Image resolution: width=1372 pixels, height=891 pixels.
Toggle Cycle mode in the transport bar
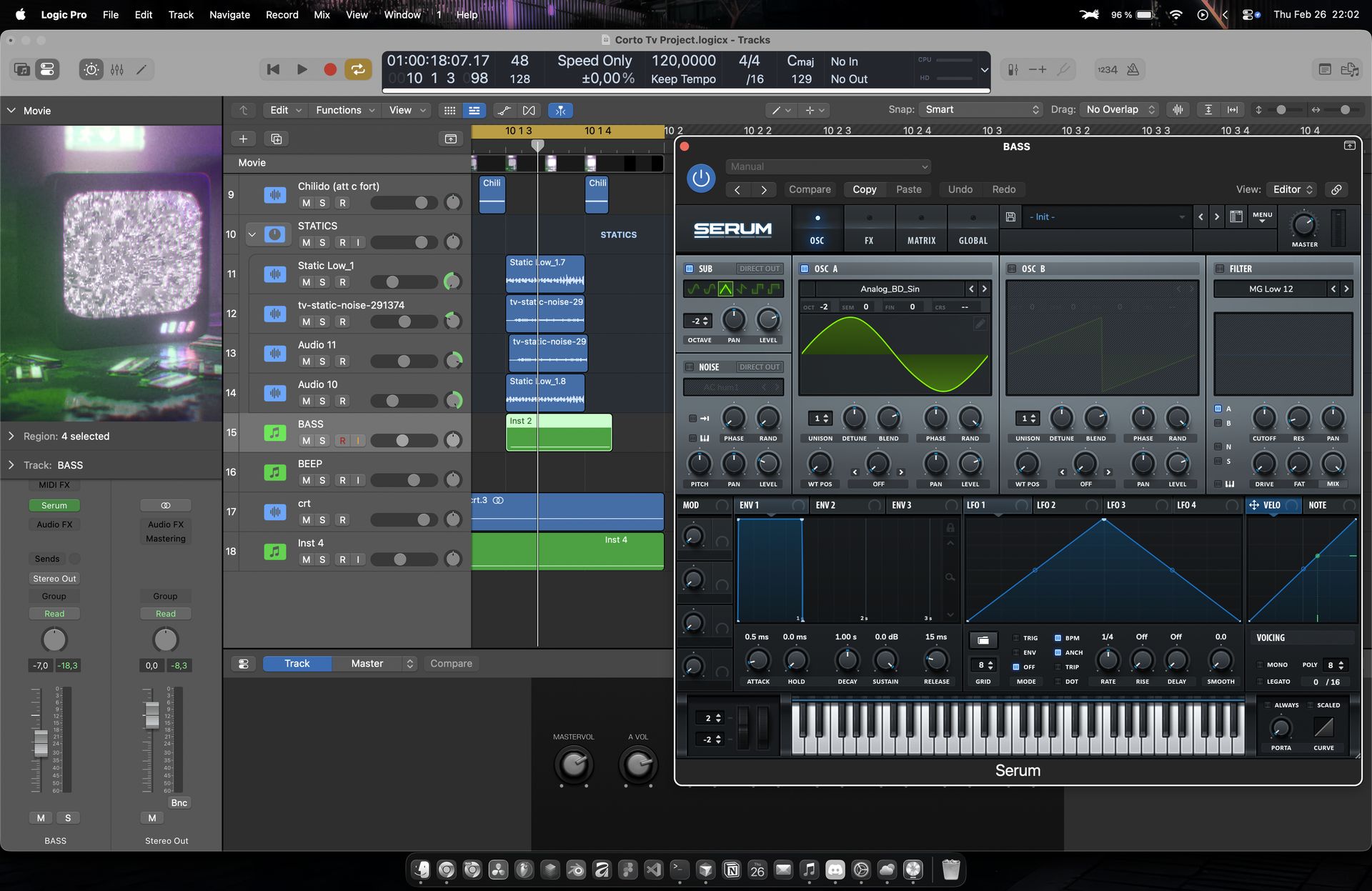tap(357, 69)
